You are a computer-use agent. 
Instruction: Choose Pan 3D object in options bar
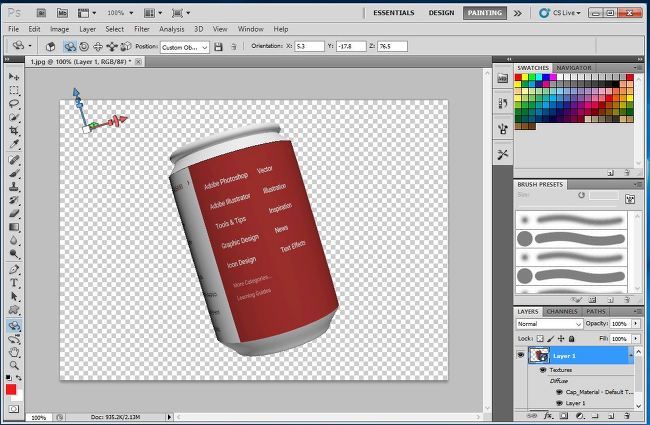coord(98,46)
